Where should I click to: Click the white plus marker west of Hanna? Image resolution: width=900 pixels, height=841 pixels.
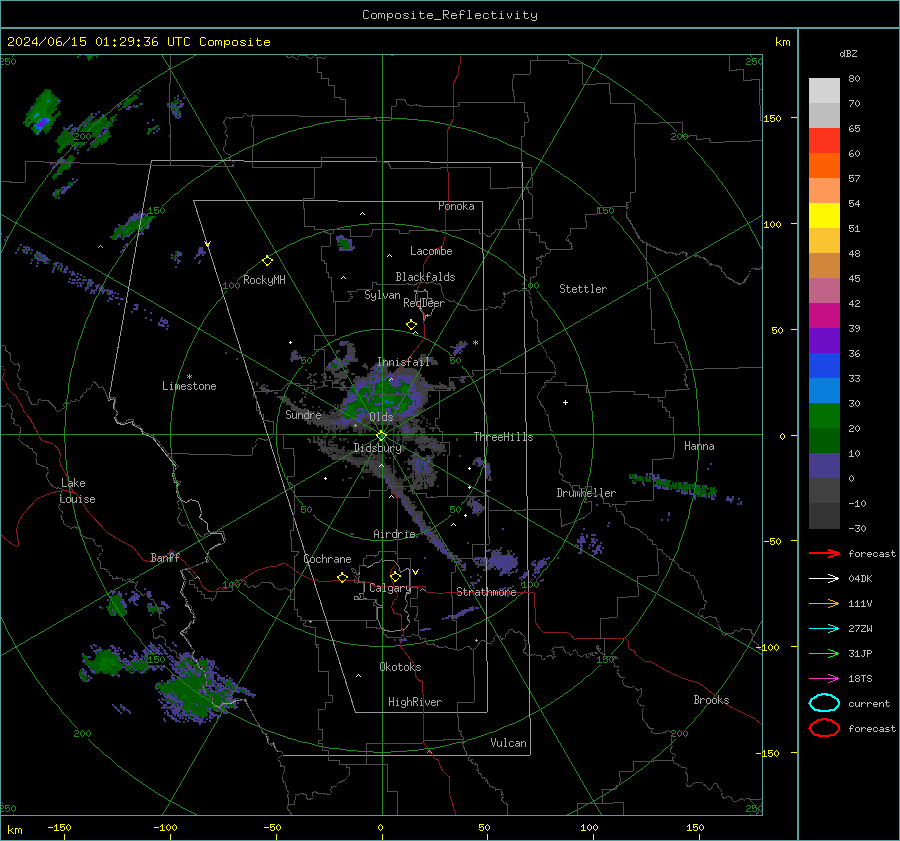click(565, 402)
